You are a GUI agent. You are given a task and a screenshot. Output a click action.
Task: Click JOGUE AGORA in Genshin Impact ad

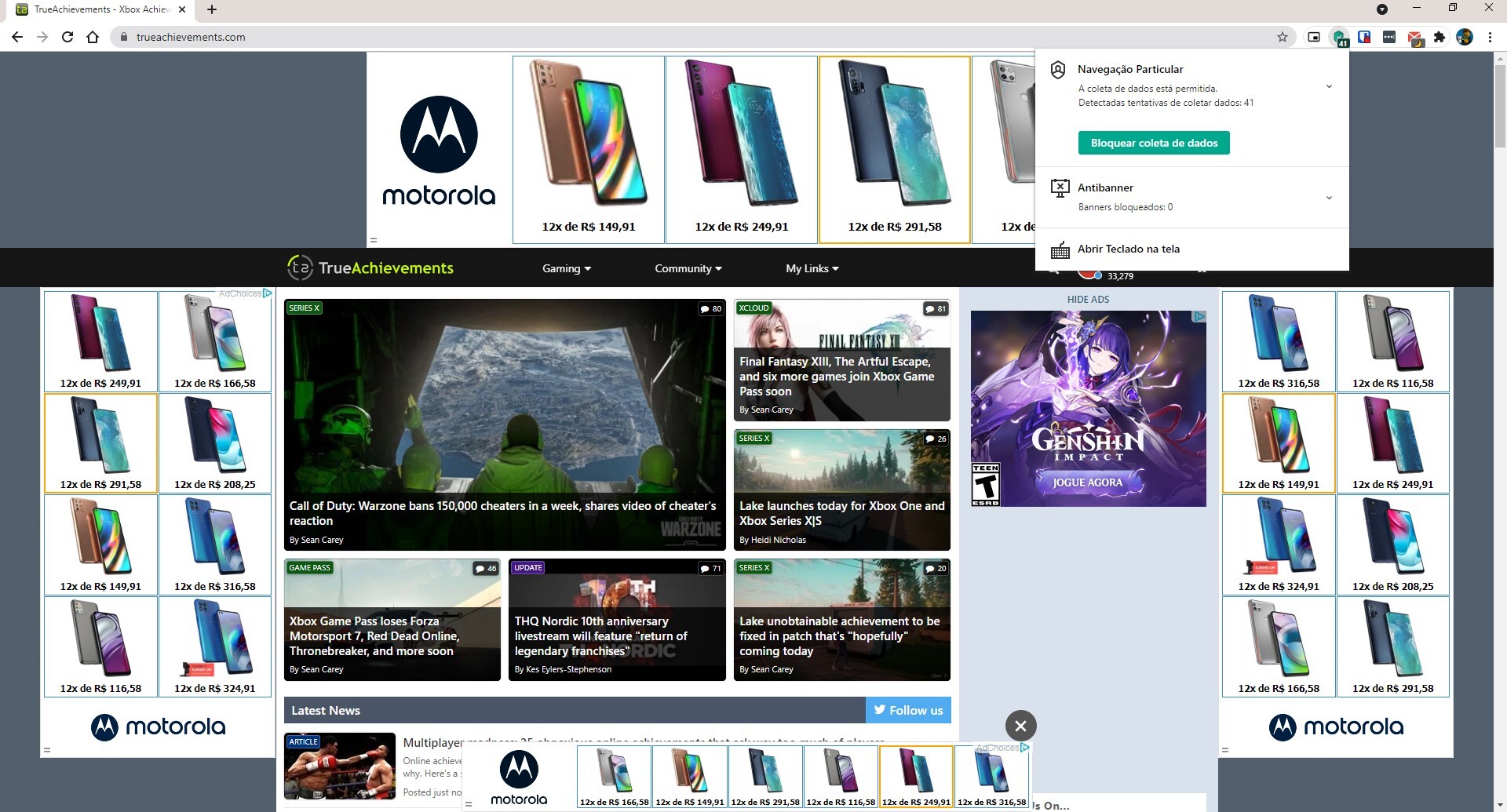[x=1088, y=482]
